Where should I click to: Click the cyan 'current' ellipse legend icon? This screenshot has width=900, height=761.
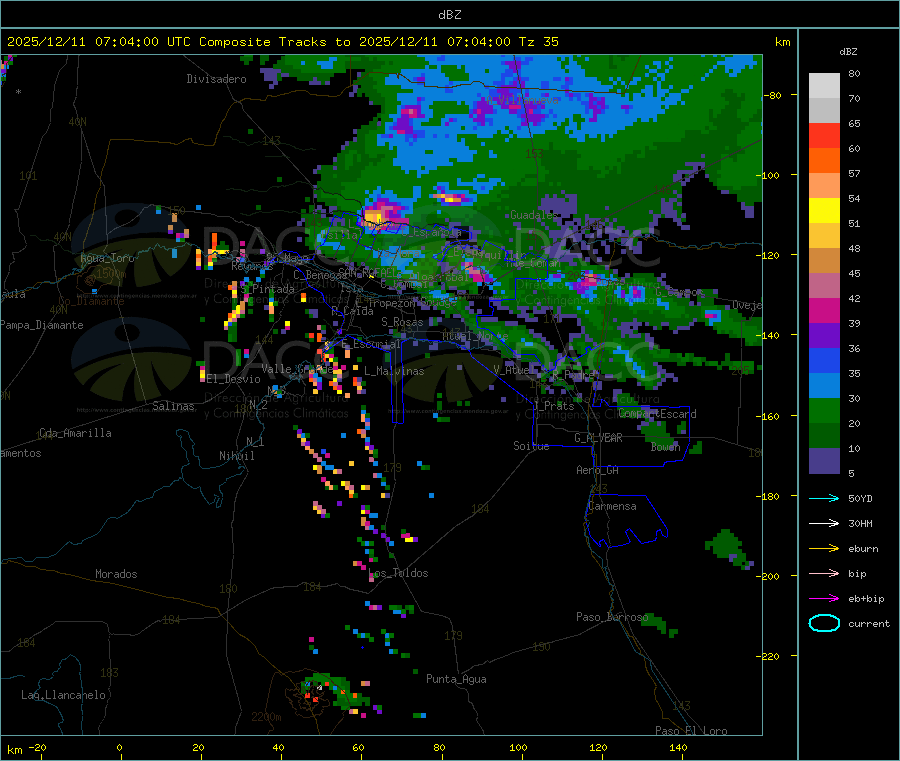pyautogui.click(x=824, y=623)
